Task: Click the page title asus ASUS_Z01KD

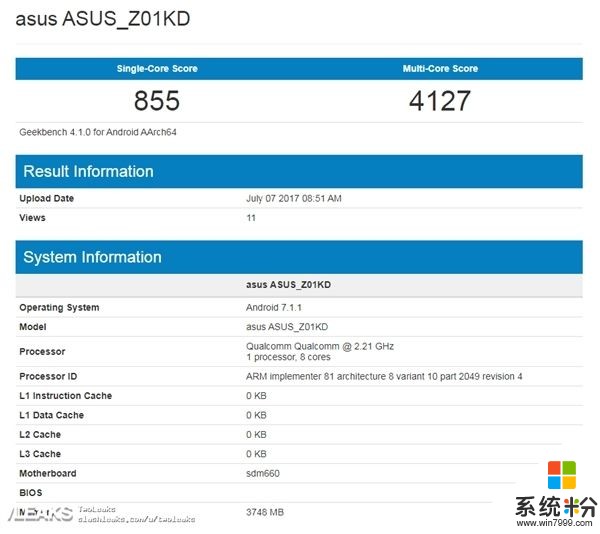Action: (103, 19)
